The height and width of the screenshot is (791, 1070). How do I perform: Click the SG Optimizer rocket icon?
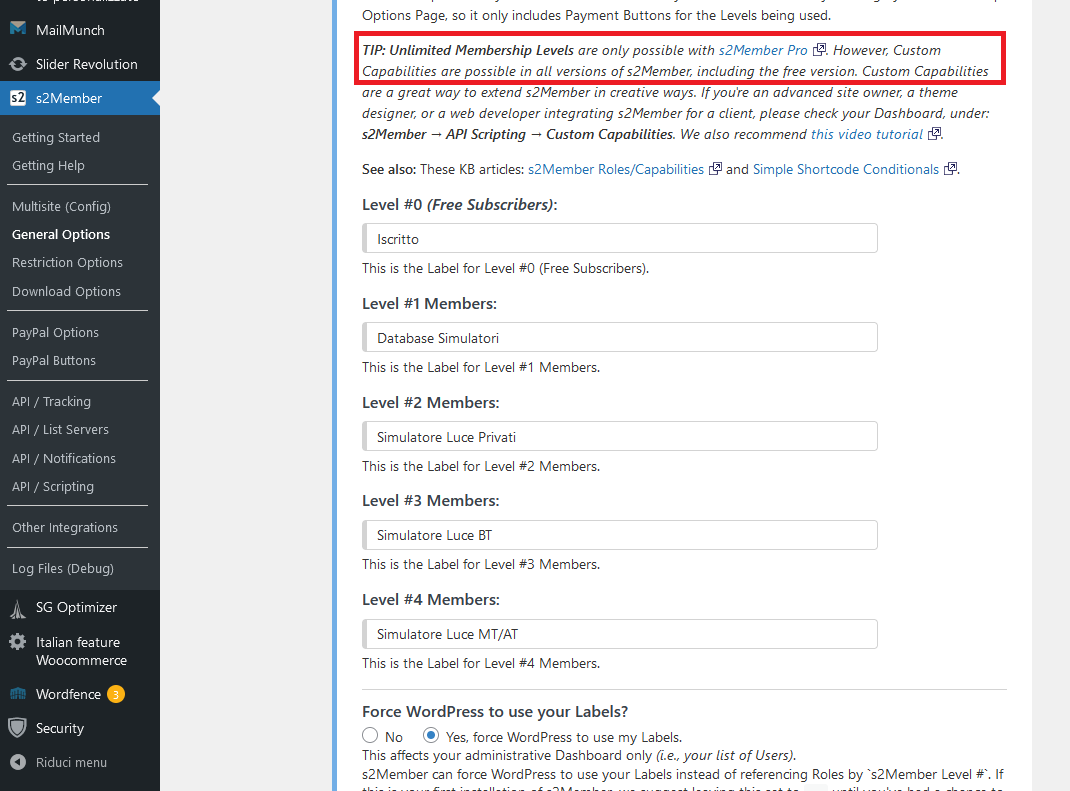pyautogui.click(x=18, y=607)
